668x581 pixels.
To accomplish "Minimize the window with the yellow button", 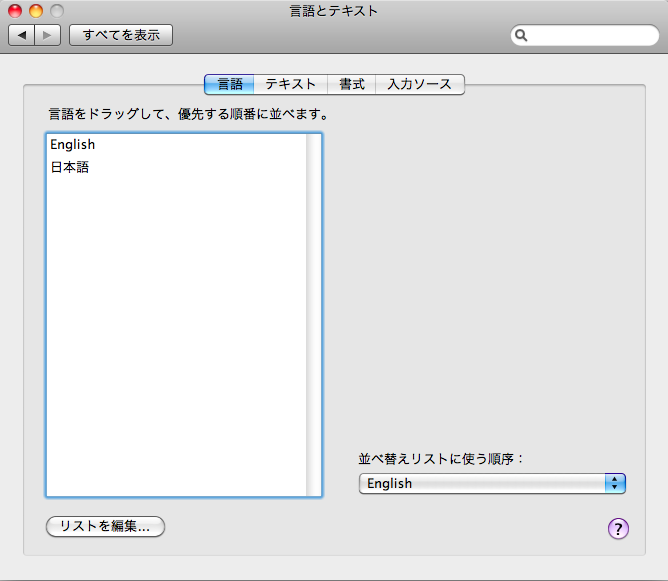I will [35, 11].
